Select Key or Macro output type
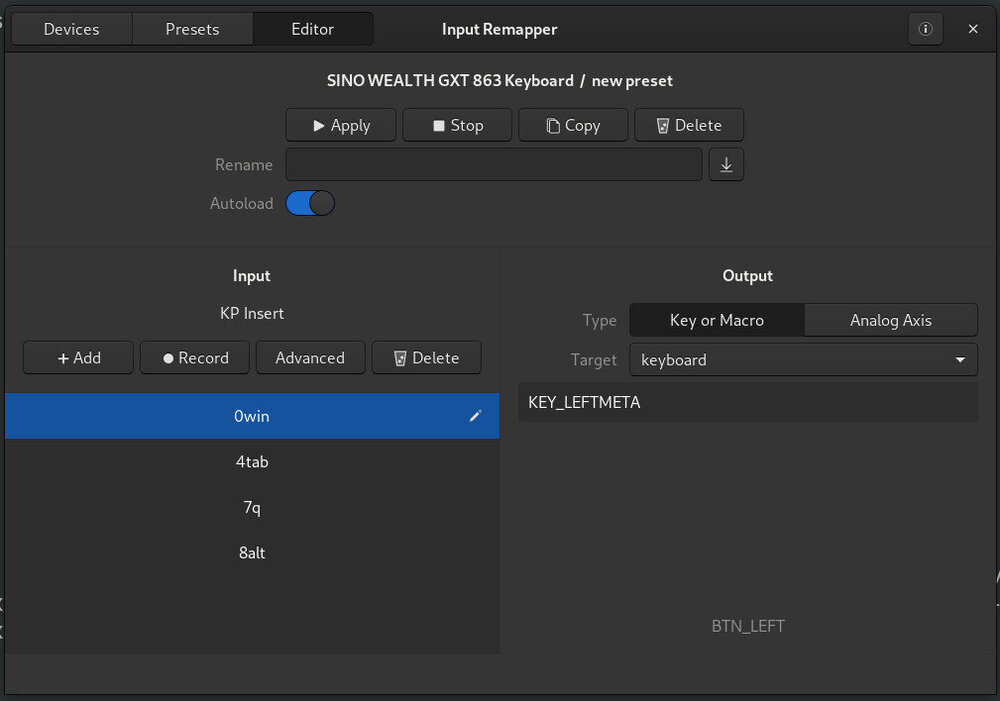 tap(716, 320)
